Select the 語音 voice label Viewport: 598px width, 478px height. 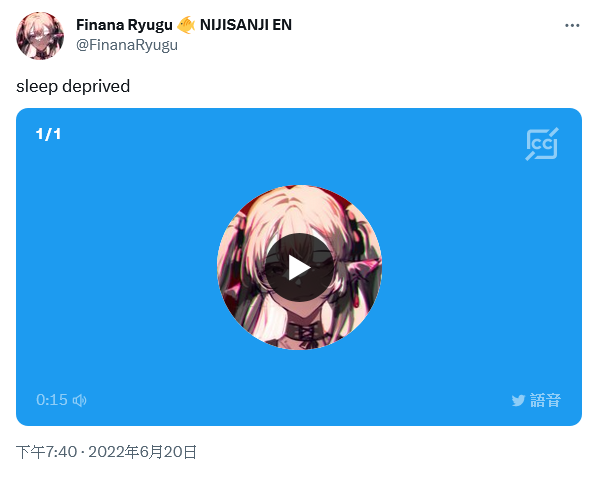[x=545, y=400]
